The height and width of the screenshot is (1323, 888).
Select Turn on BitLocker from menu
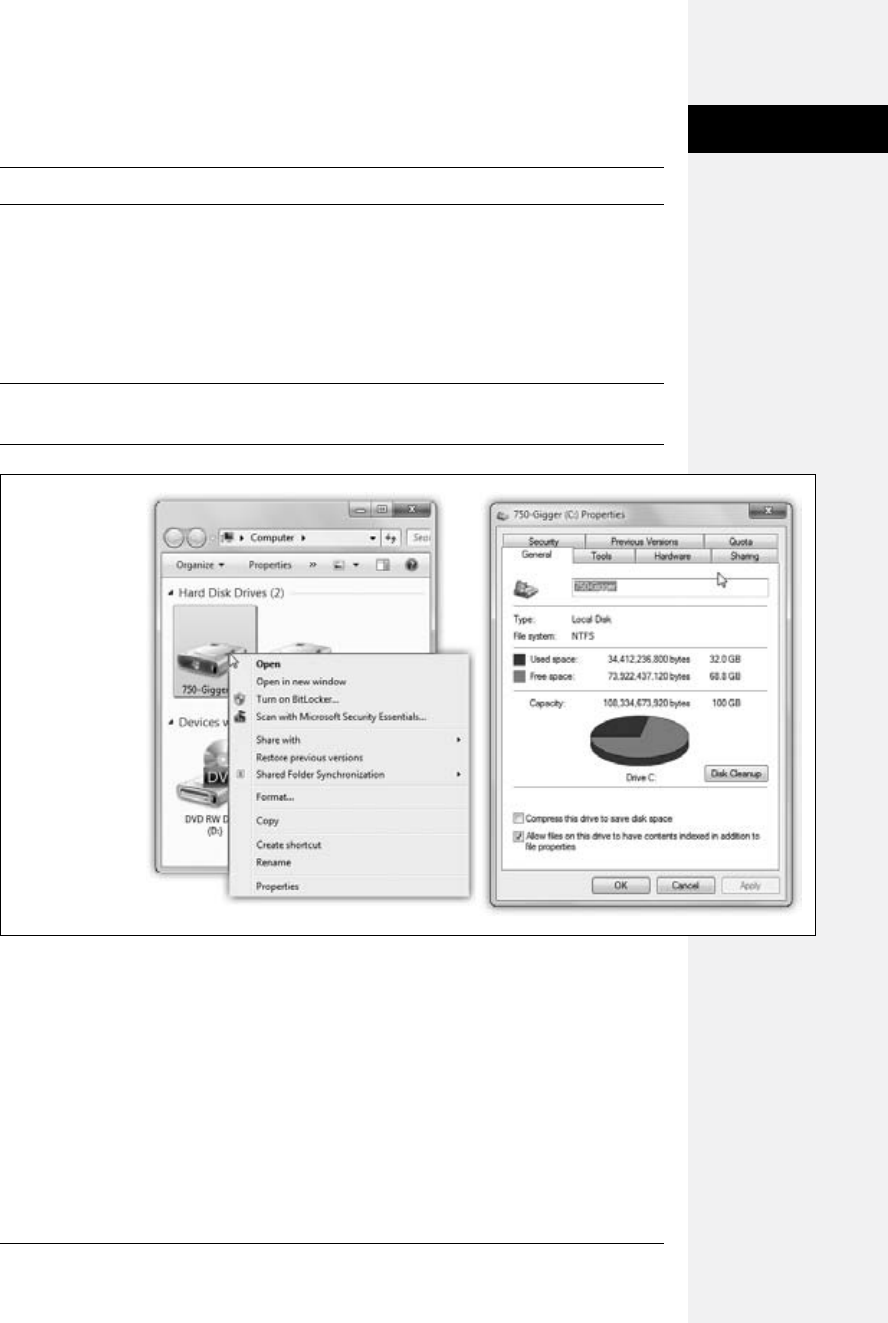pyautogui.click(x=298, y=700)
